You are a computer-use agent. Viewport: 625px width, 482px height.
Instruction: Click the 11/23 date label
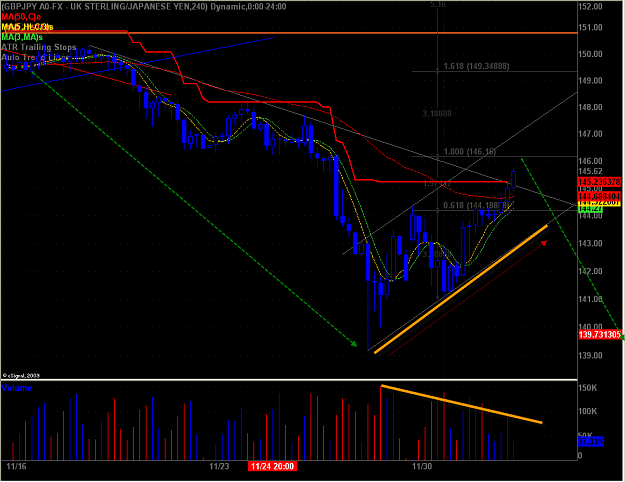pos(219,466)
